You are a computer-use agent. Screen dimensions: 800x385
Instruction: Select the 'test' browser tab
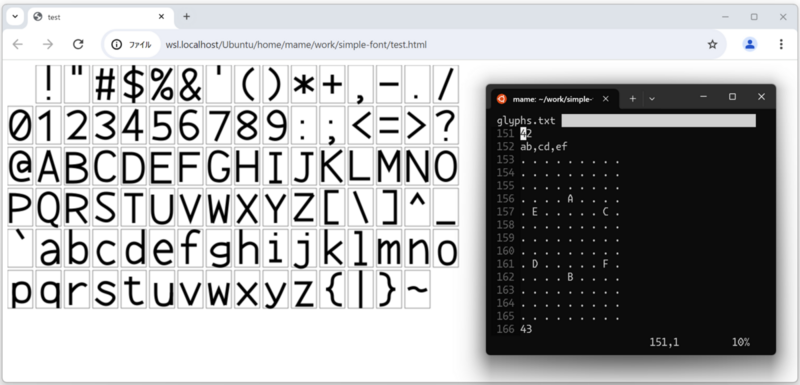99,17
